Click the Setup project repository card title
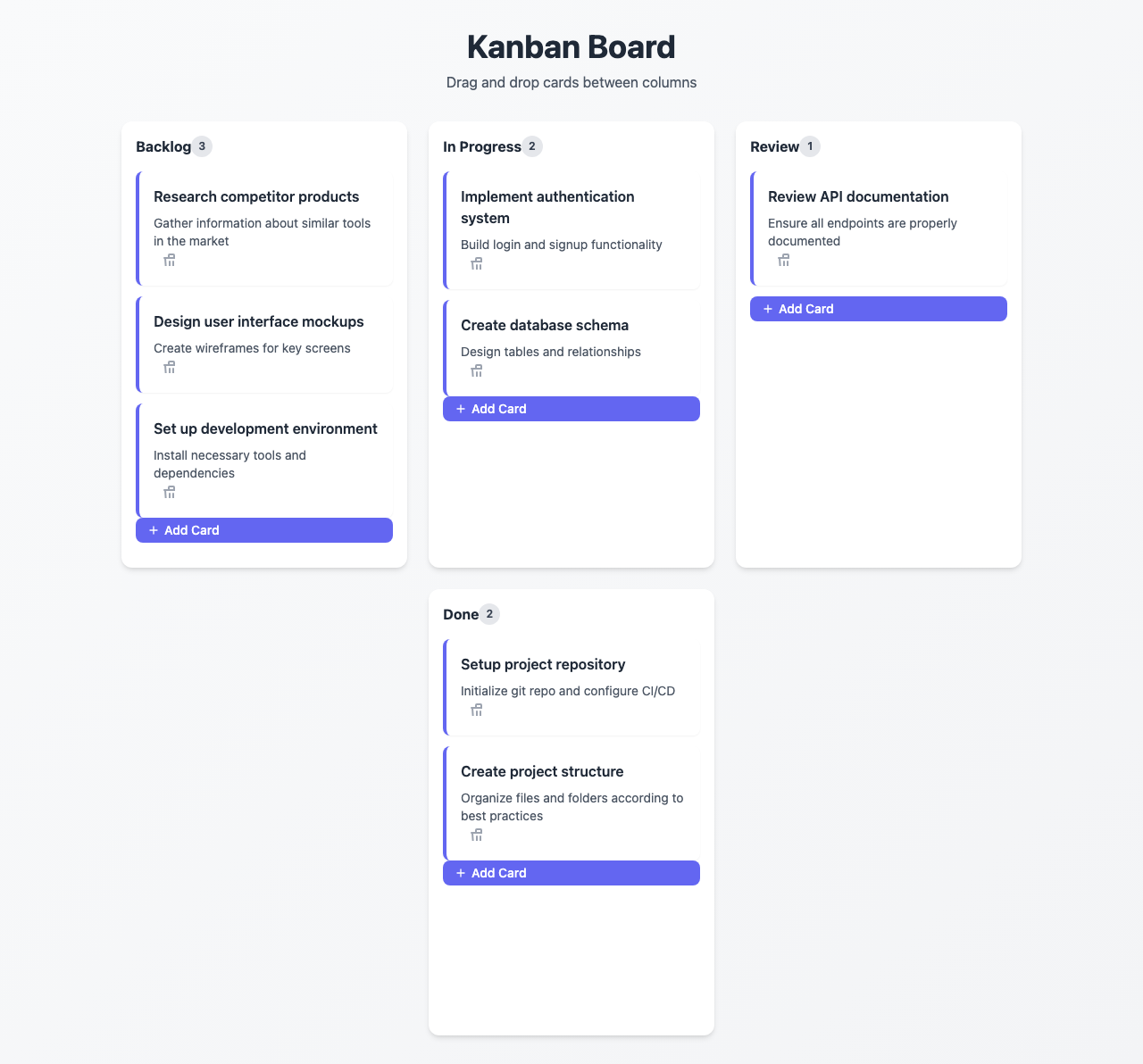1143x1064 pixels. (x=543, y=664)
